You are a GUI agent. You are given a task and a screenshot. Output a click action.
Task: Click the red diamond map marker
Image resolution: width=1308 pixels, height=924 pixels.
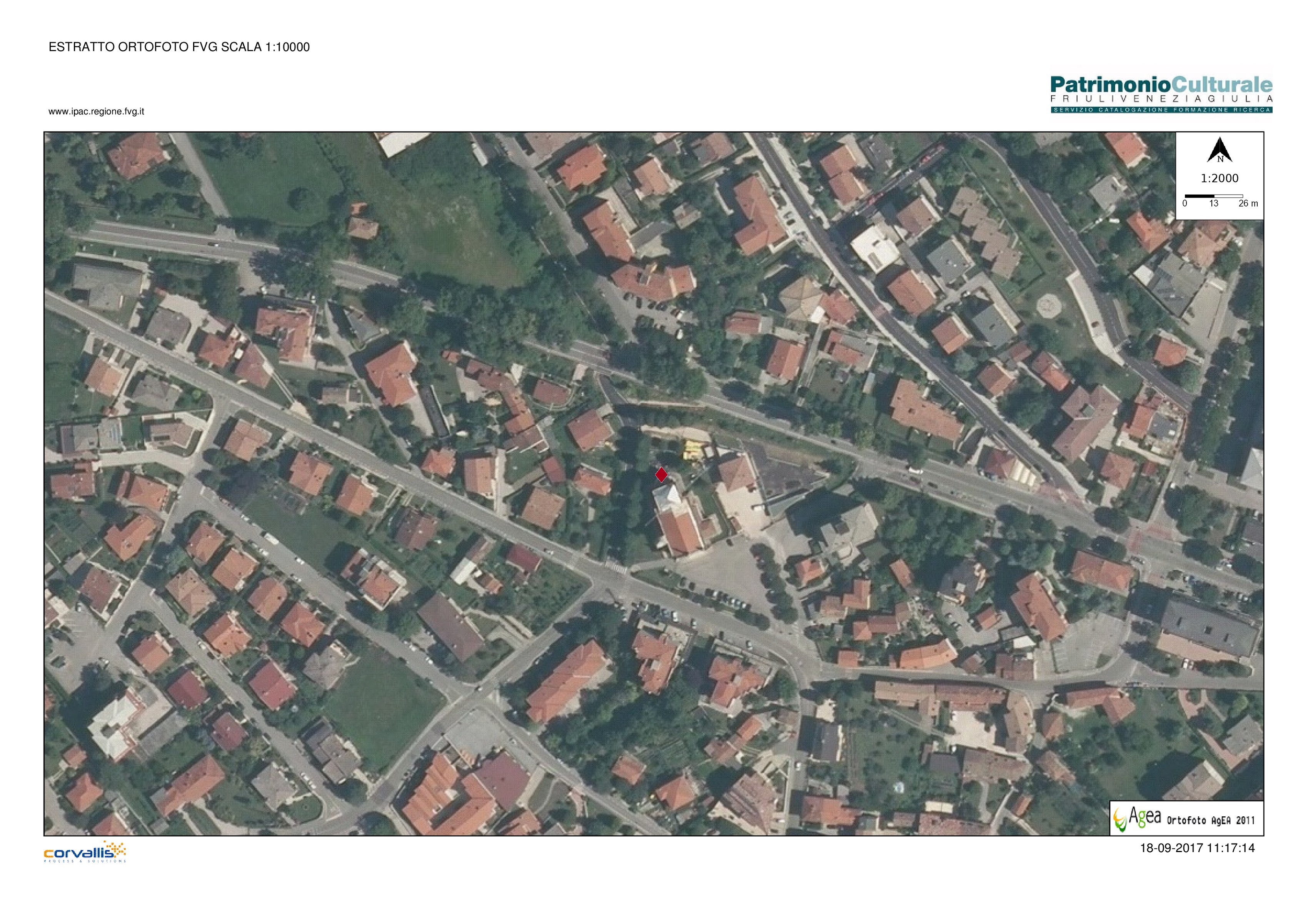661,474
